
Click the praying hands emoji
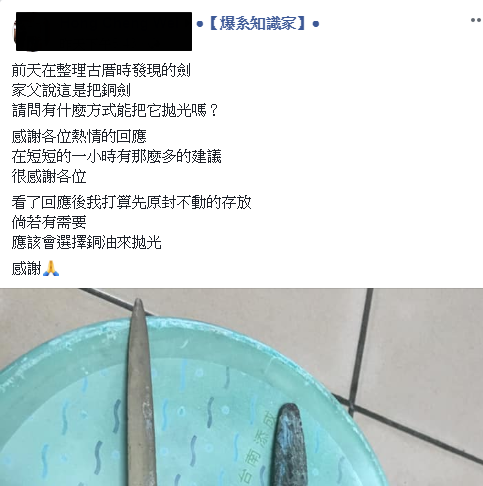click(51, 268)
